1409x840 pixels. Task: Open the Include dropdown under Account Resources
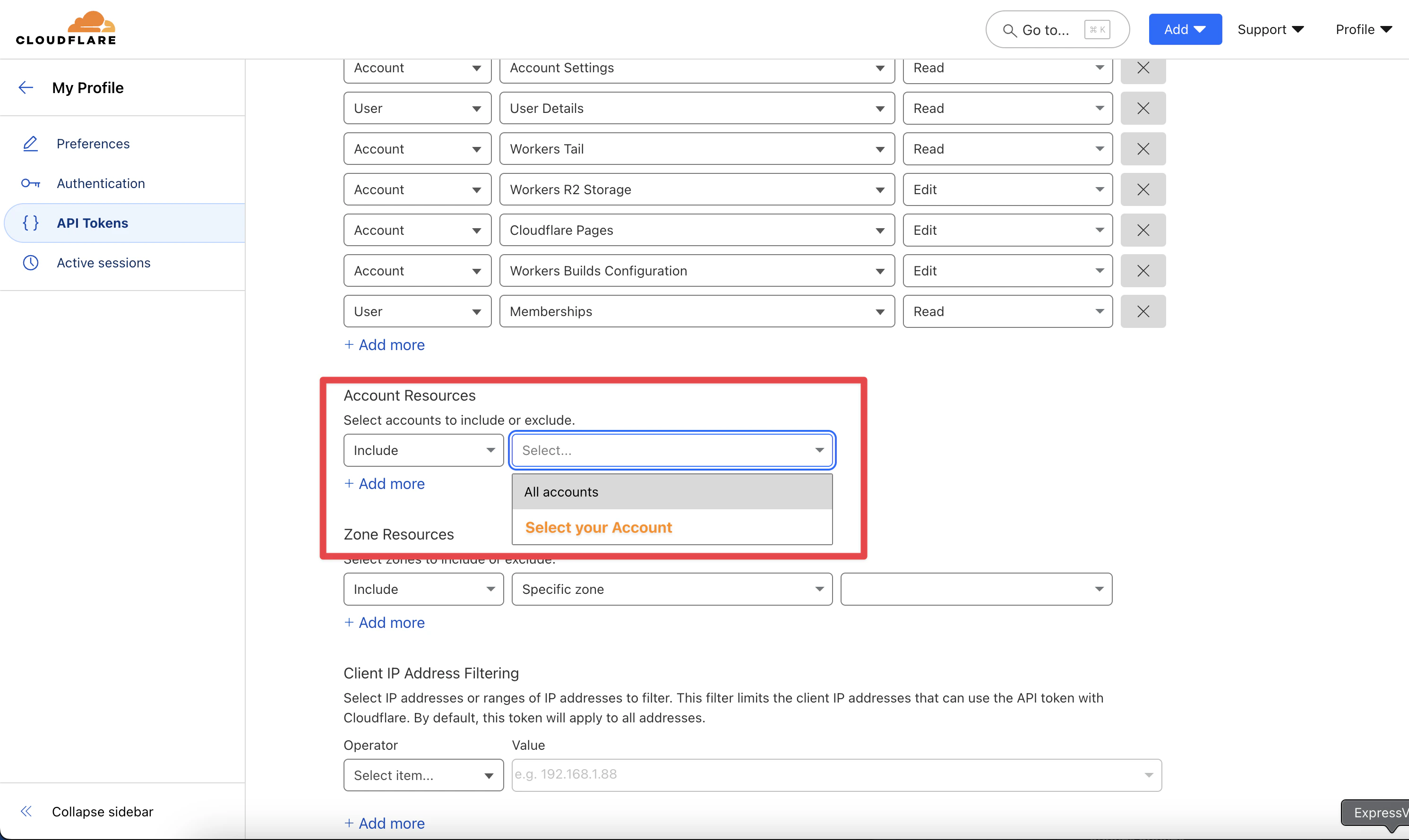(423, 451)
